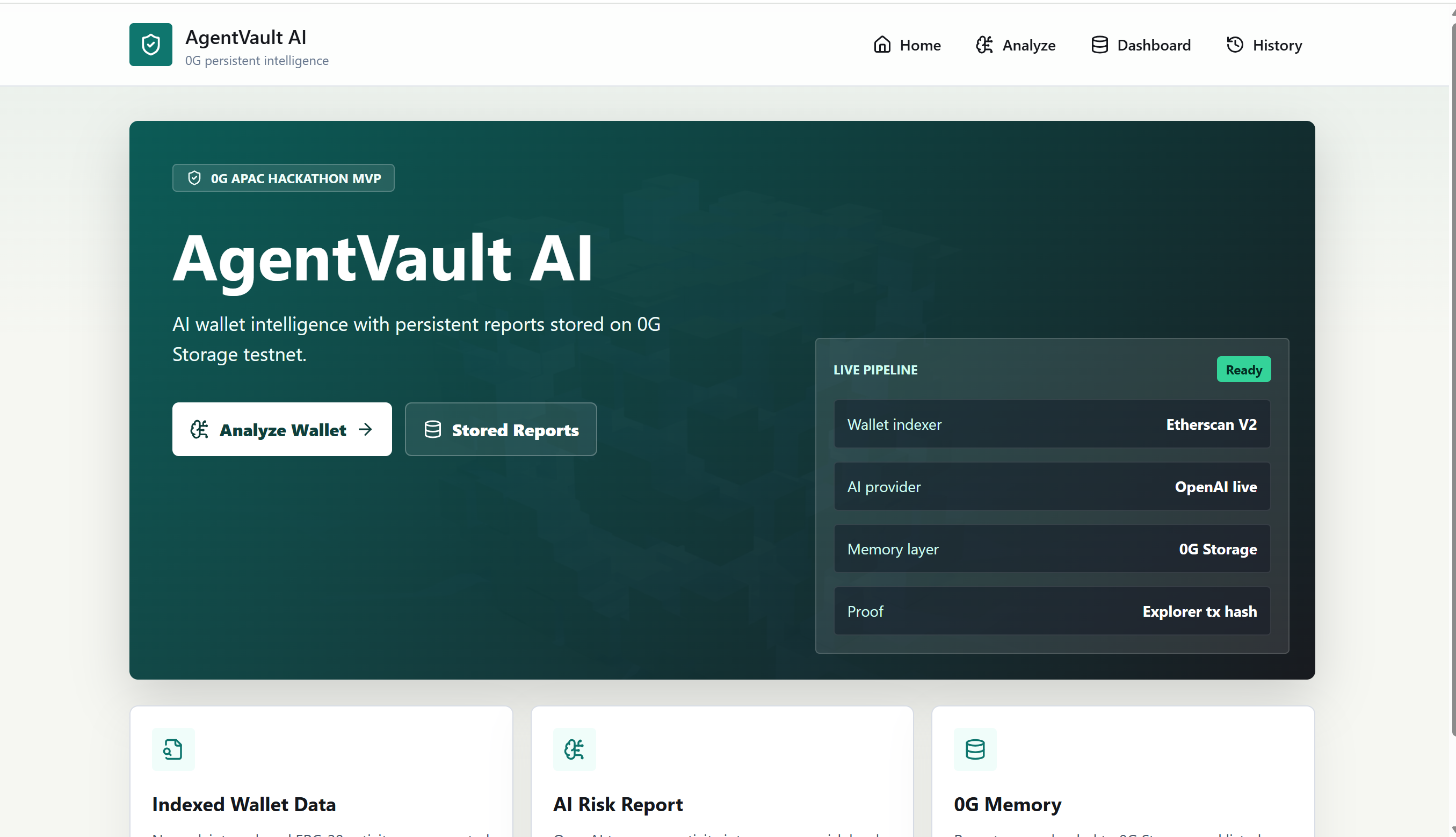Image resolution: width=1456 pixels, height=837 pixels.
Task: Open the Home nav item
Action: [x=907, y=45]
